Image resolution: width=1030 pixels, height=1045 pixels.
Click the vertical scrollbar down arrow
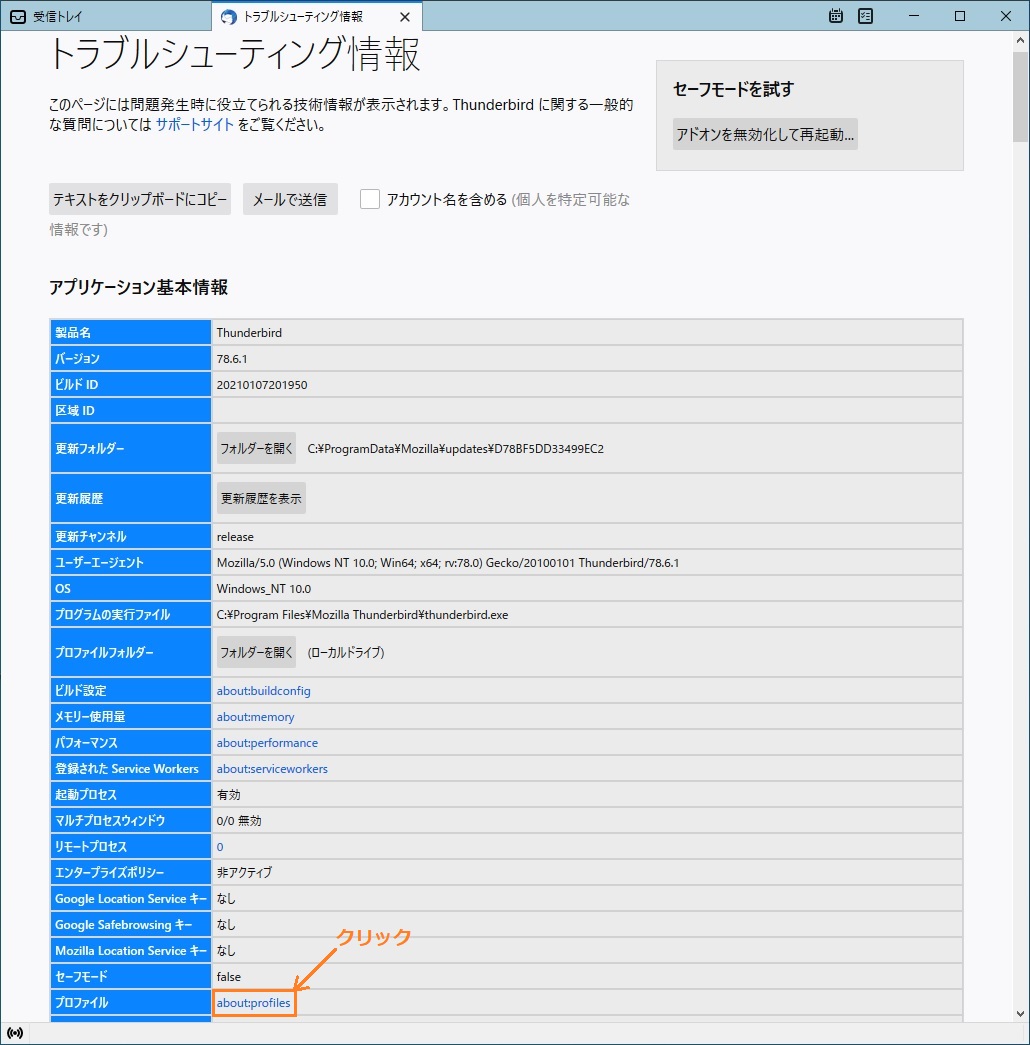[1020, 1014]
